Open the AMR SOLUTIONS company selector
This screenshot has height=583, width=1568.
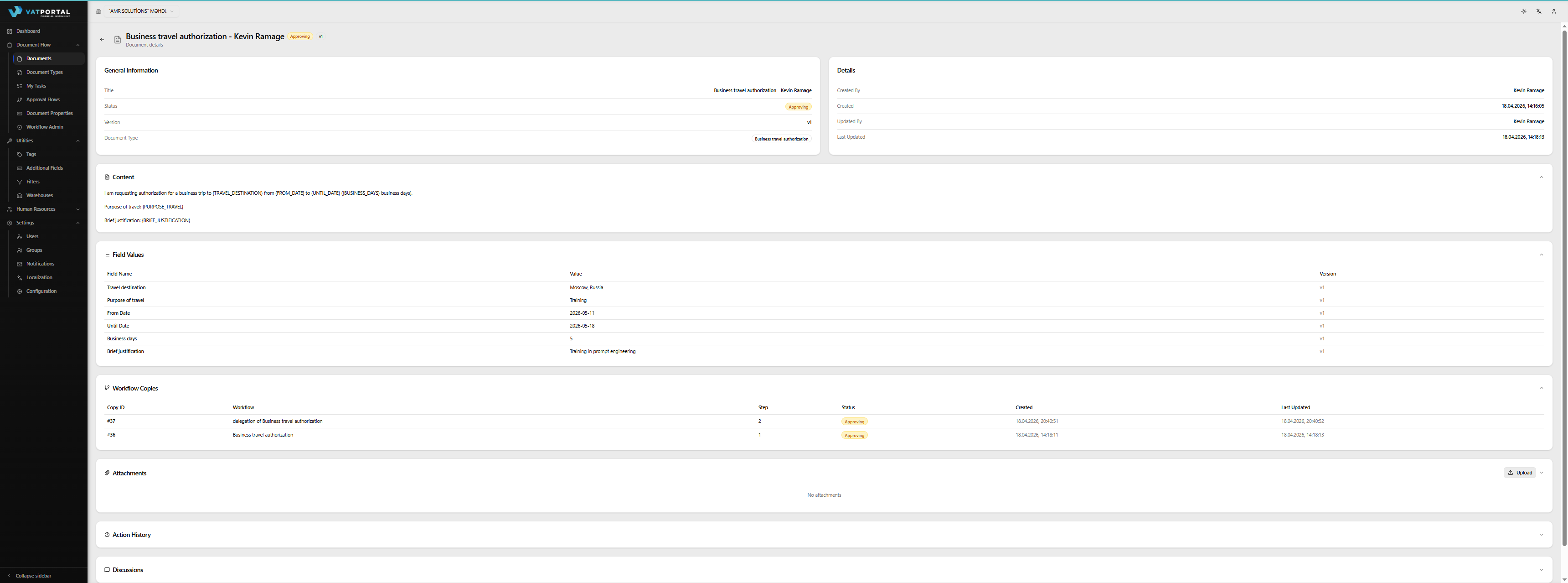140,11
